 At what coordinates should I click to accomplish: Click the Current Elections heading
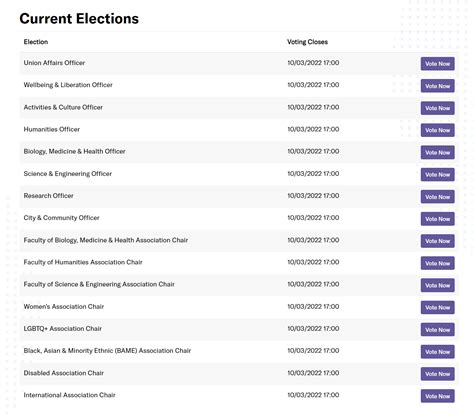click(79, 19)
